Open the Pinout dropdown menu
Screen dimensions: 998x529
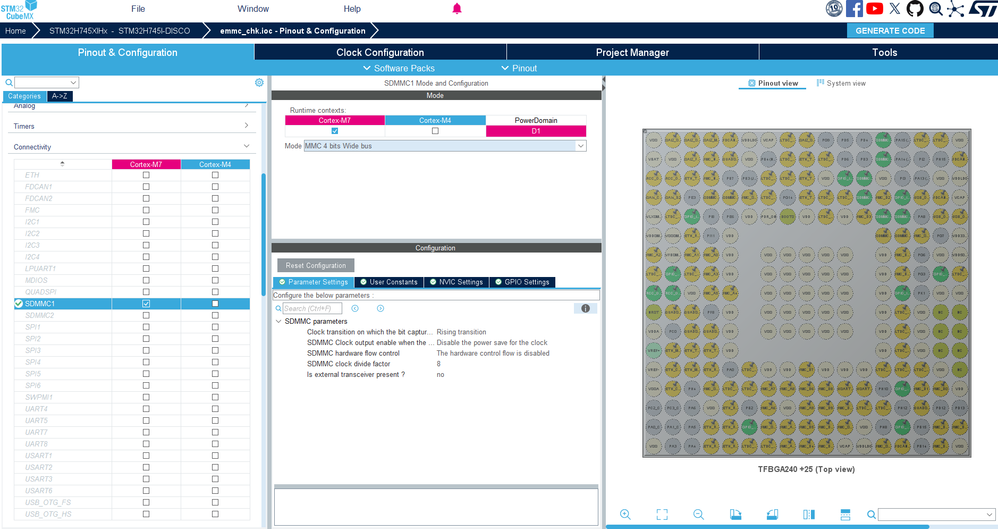(x=519, y=68)
